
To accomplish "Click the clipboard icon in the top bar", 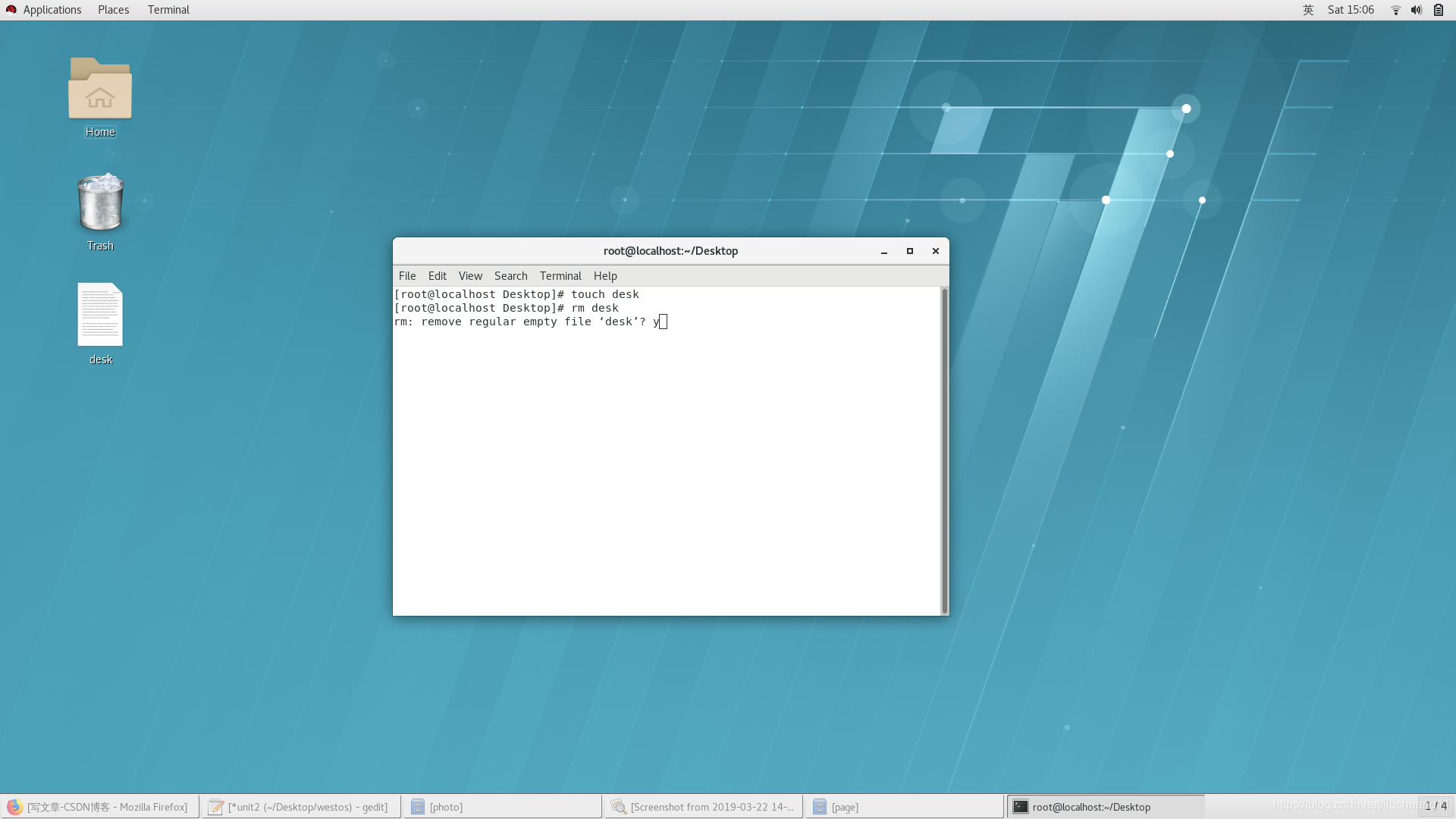I will point(1439,10).
